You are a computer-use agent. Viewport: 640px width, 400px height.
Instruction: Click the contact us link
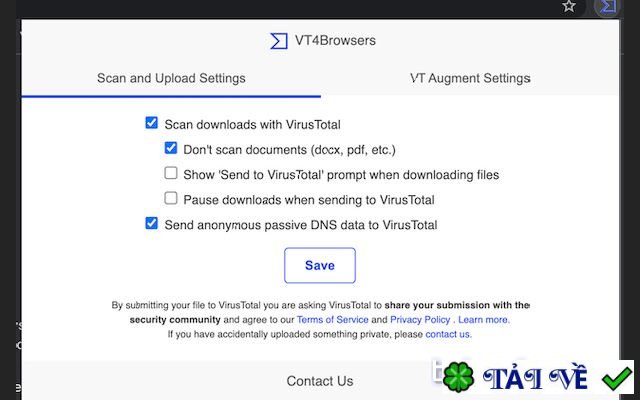point(448,334)
